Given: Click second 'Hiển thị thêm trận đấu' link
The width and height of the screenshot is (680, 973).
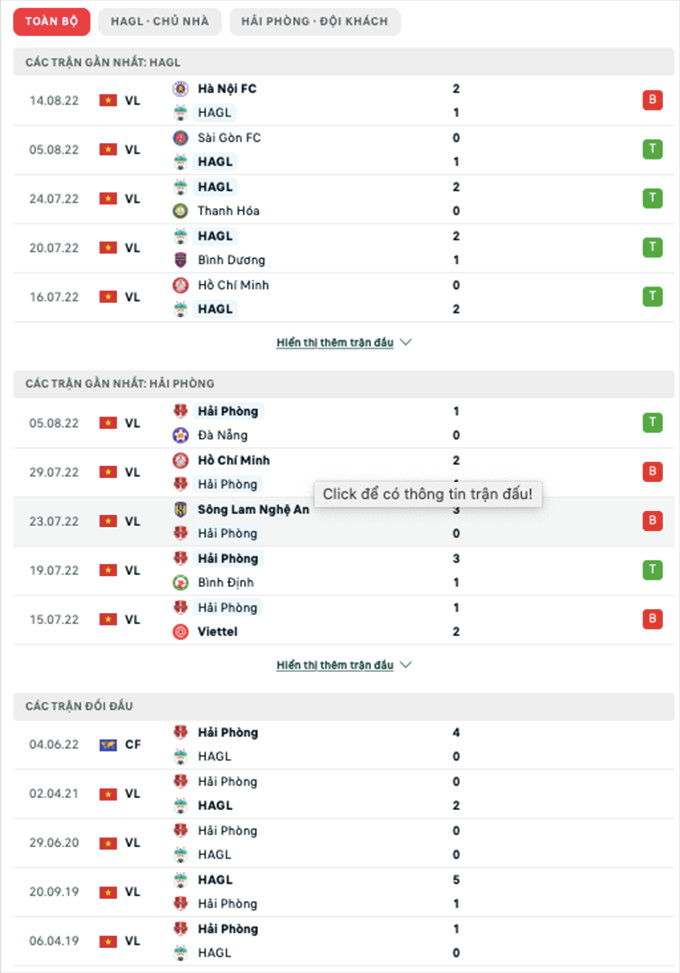Looking at the screenshot, I should (x=335, y=665).
